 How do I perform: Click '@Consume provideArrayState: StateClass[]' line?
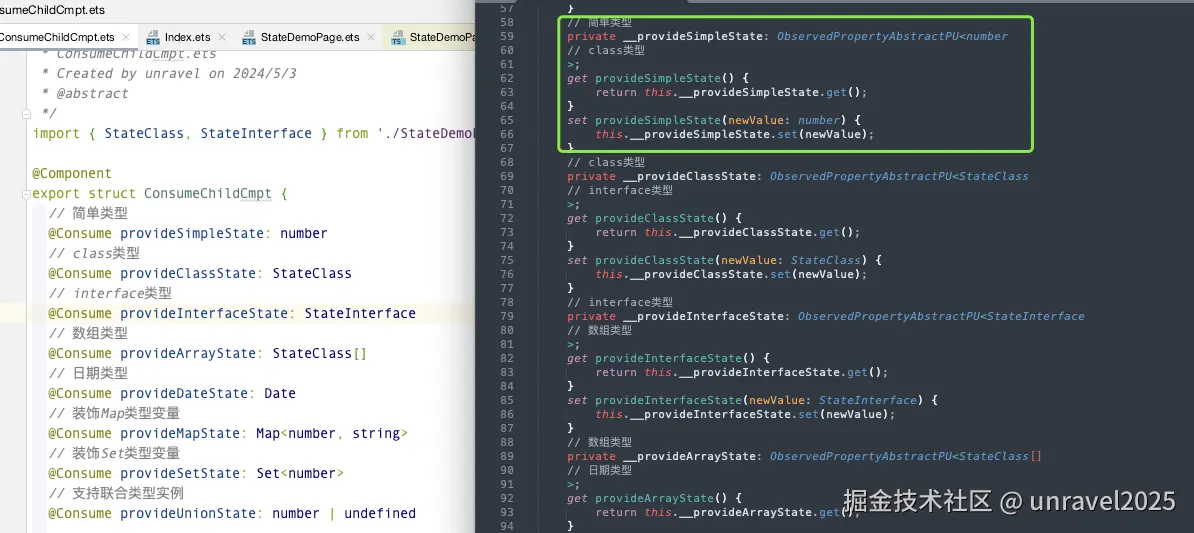coord(208,353)
